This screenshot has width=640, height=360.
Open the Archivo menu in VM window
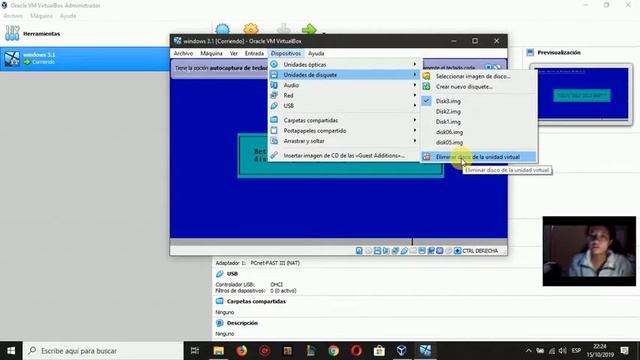[x=183, y=53]
